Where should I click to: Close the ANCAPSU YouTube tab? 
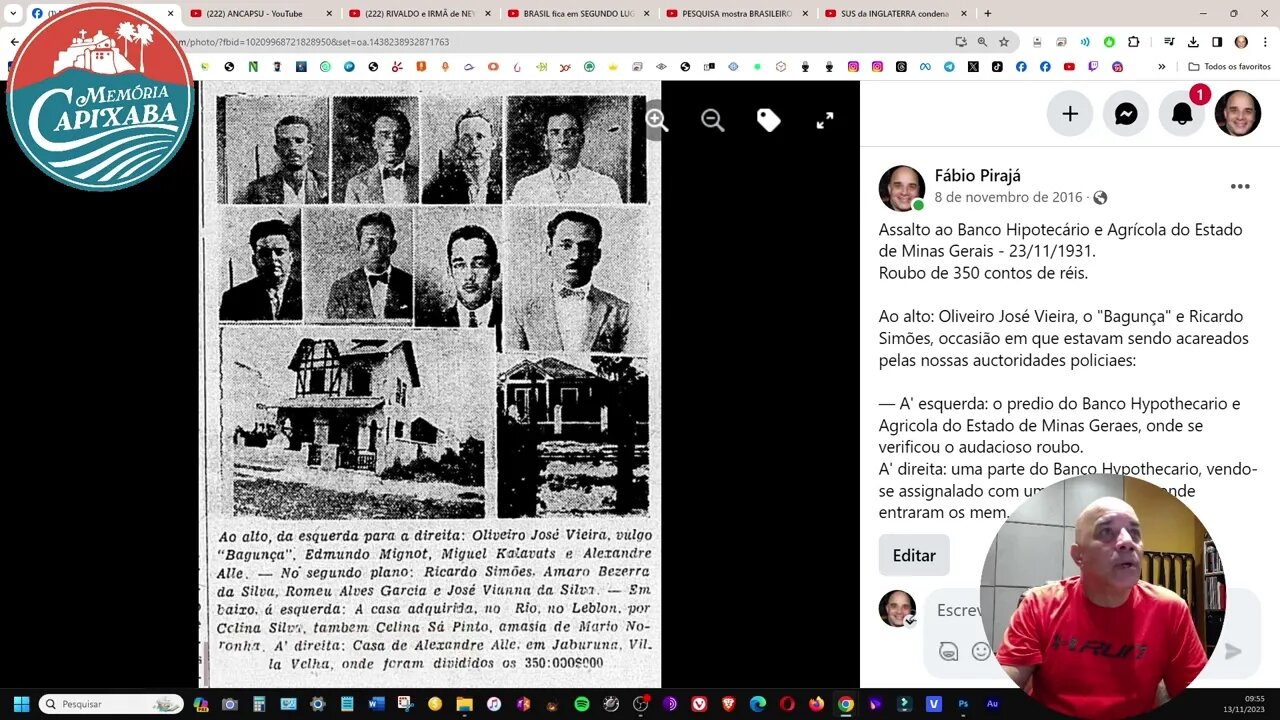[329, 14]
